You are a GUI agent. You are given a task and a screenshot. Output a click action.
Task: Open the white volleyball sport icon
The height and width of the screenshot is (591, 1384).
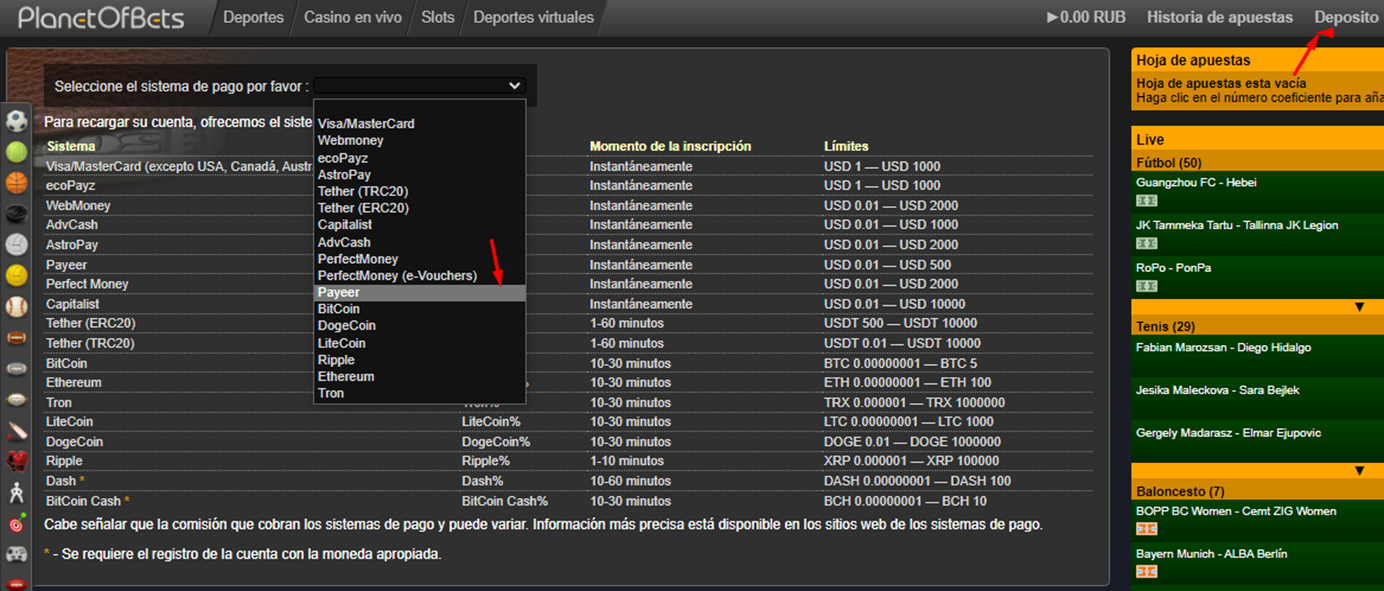point(17,245)
